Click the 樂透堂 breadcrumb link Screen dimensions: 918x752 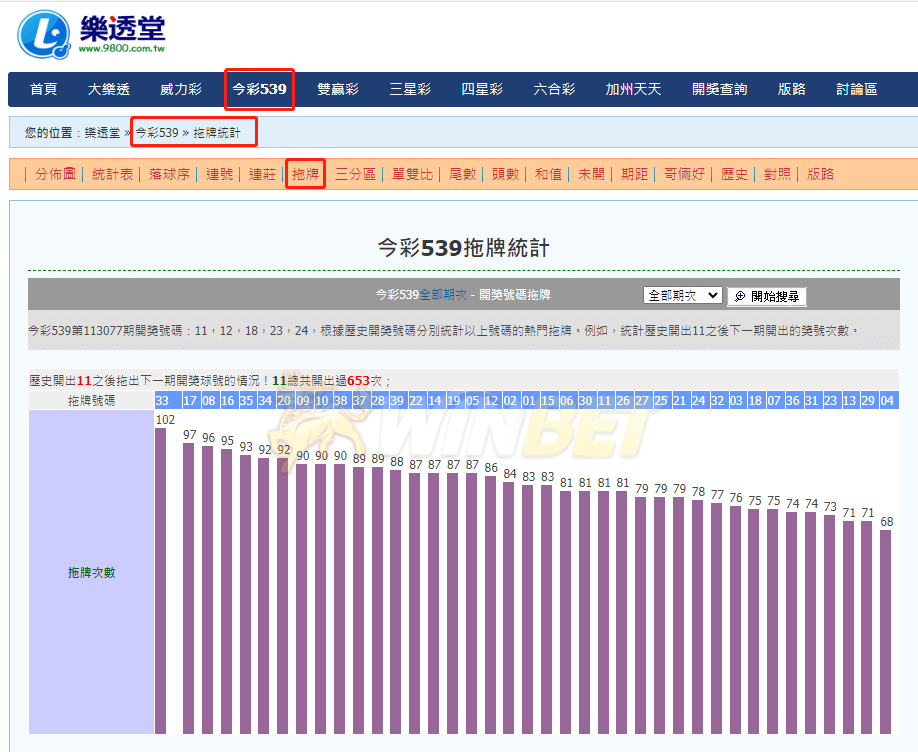point(102,133)
